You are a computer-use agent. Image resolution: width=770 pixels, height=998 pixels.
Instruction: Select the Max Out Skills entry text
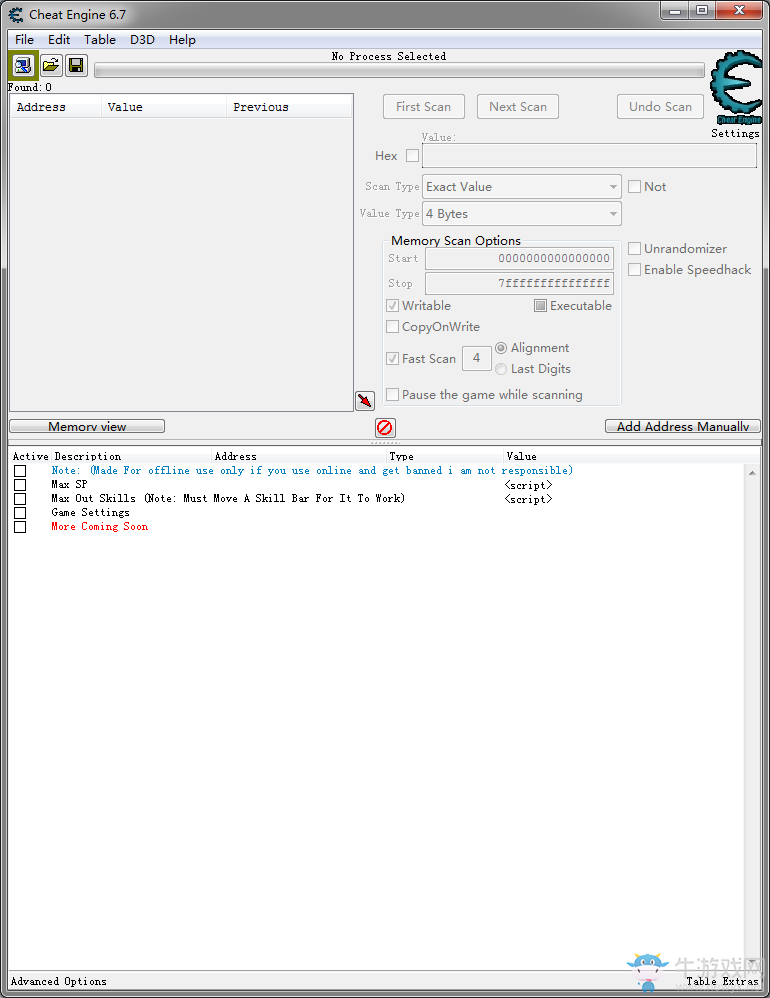pos(228,498)
